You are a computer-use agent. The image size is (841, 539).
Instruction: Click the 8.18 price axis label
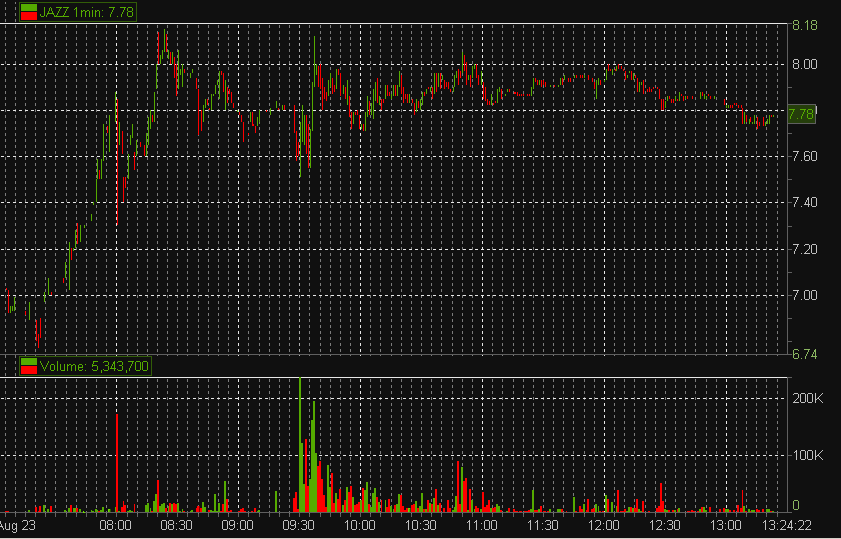[805, 25]
